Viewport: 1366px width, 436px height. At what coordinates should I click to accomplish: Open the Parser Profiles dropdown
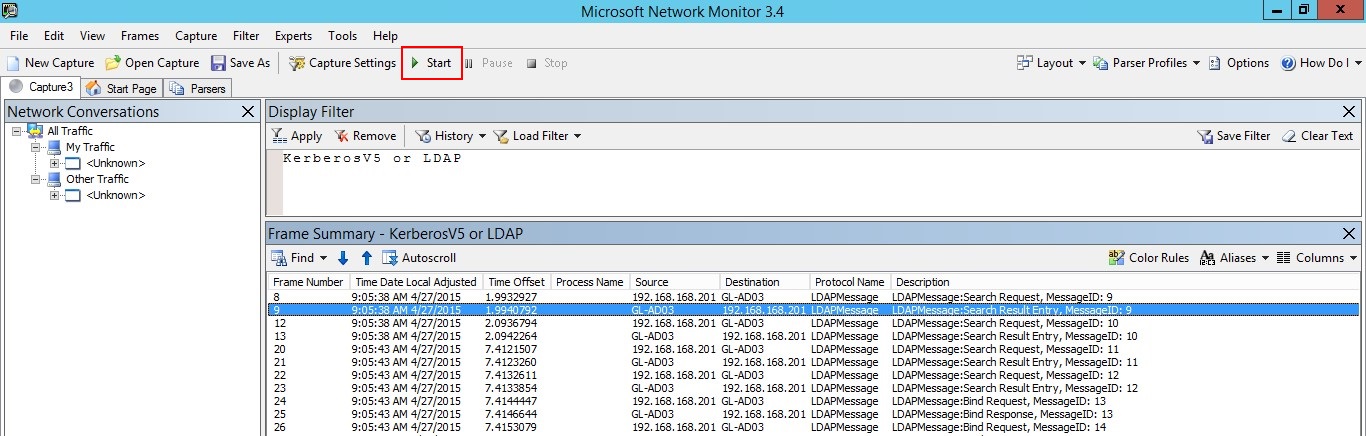click(1147, 63)
